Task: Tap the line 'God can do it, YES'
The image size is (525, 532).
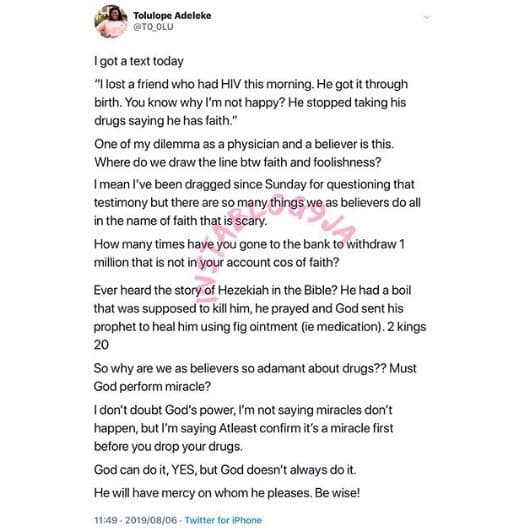Action: (x=225, y=470)
